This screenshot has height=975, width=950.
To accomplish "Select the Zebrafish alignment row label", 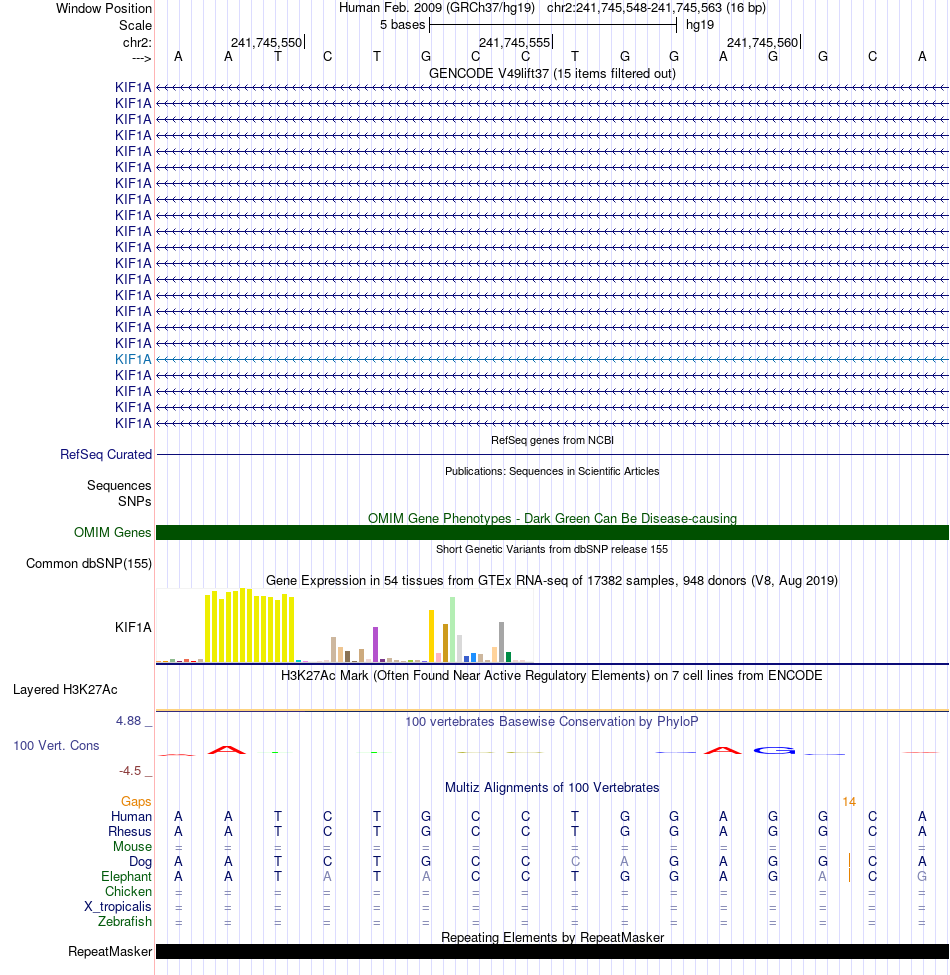I will 124,922.
